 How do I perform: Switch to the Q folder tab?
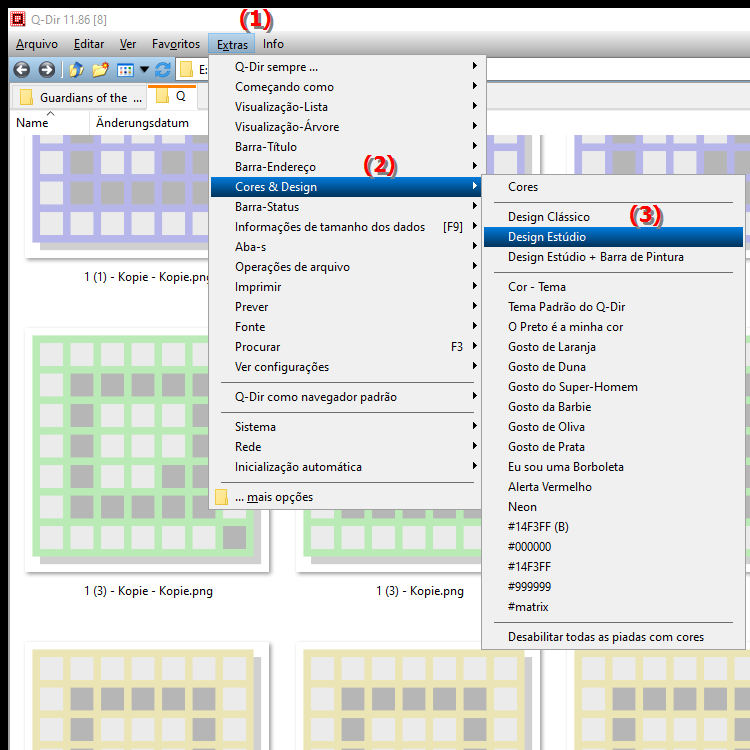[172, 96]
